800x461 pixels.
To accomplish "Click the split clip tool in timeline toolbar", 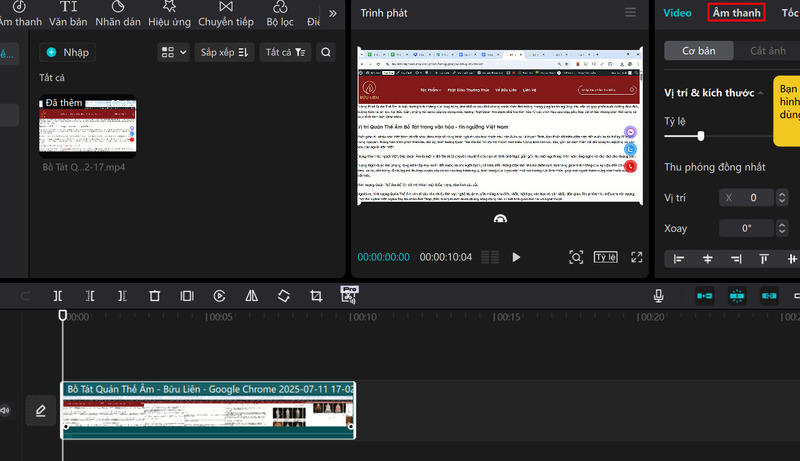I will 58,296.
